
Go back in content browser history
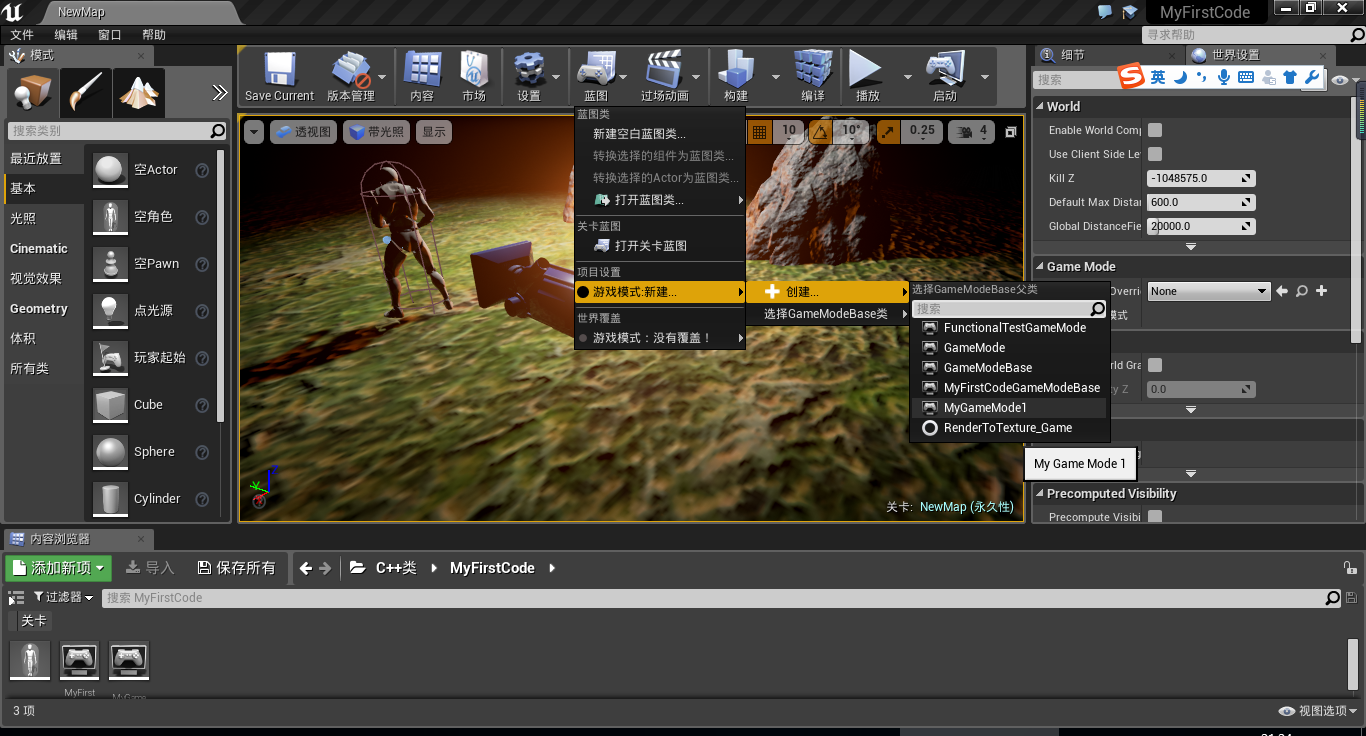coord(306,568)
